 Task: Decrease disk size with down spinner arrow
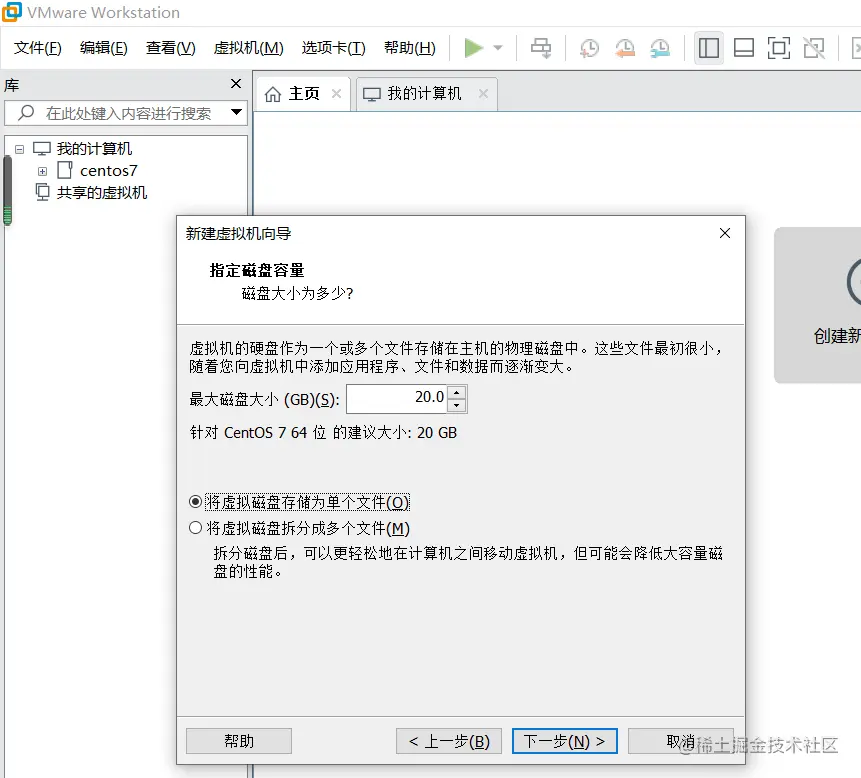[457, 405]
